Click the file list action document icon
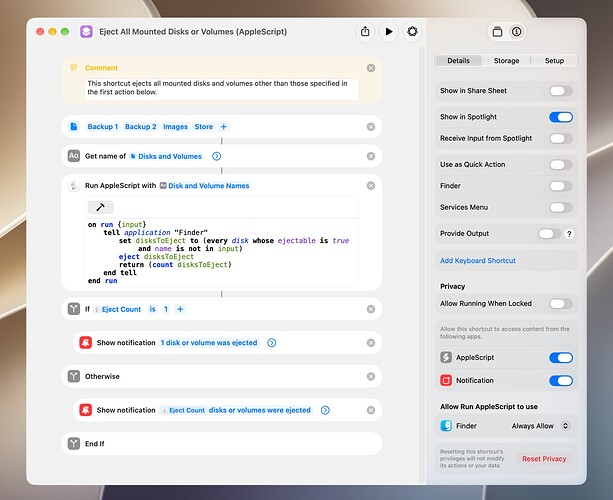Viewport: 613px width, 500px height. click(73, 127)
